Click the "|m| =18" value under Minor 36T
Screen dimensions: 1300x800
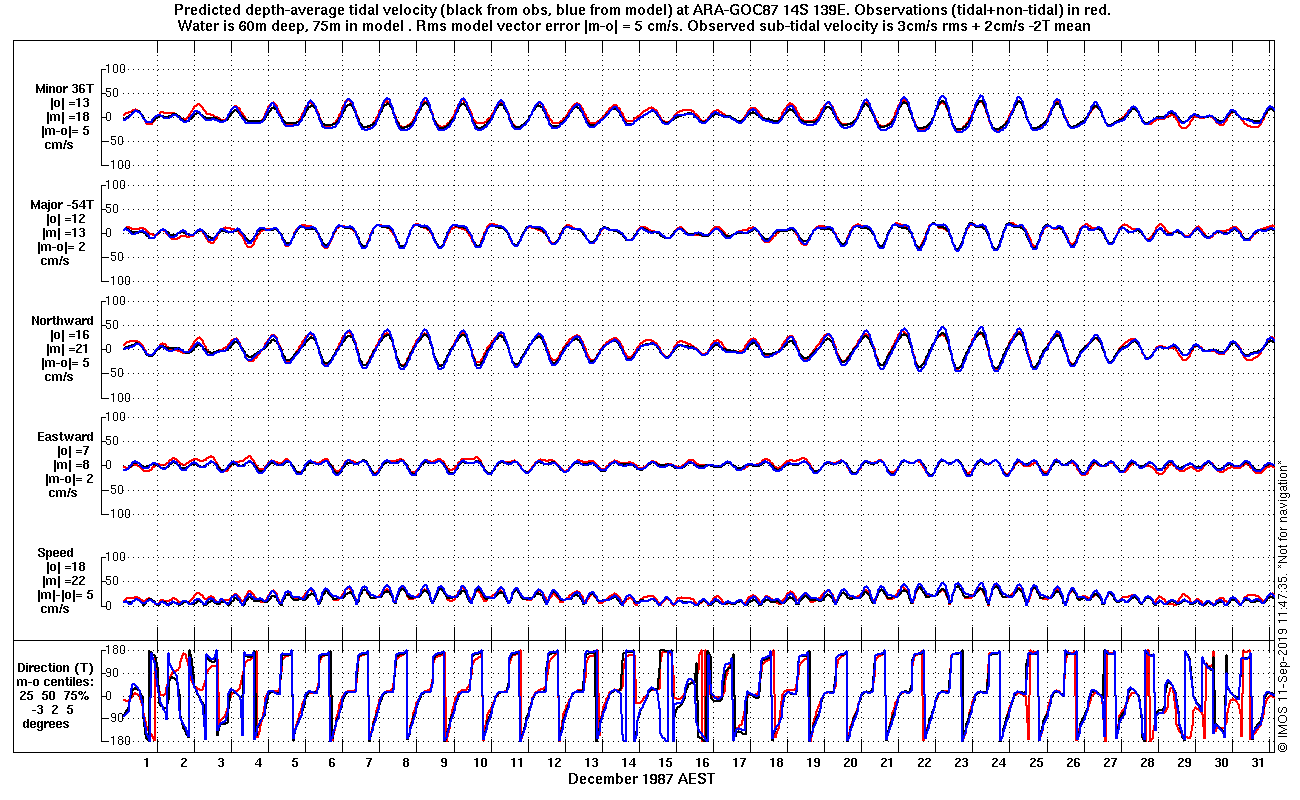(x=69, y=117)
